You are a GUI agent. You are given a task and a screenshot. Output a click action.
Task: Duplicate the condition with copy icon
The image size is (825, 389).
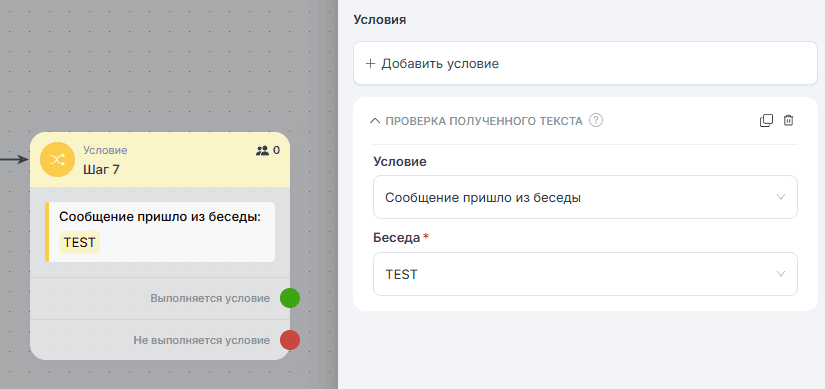(766, 121)
